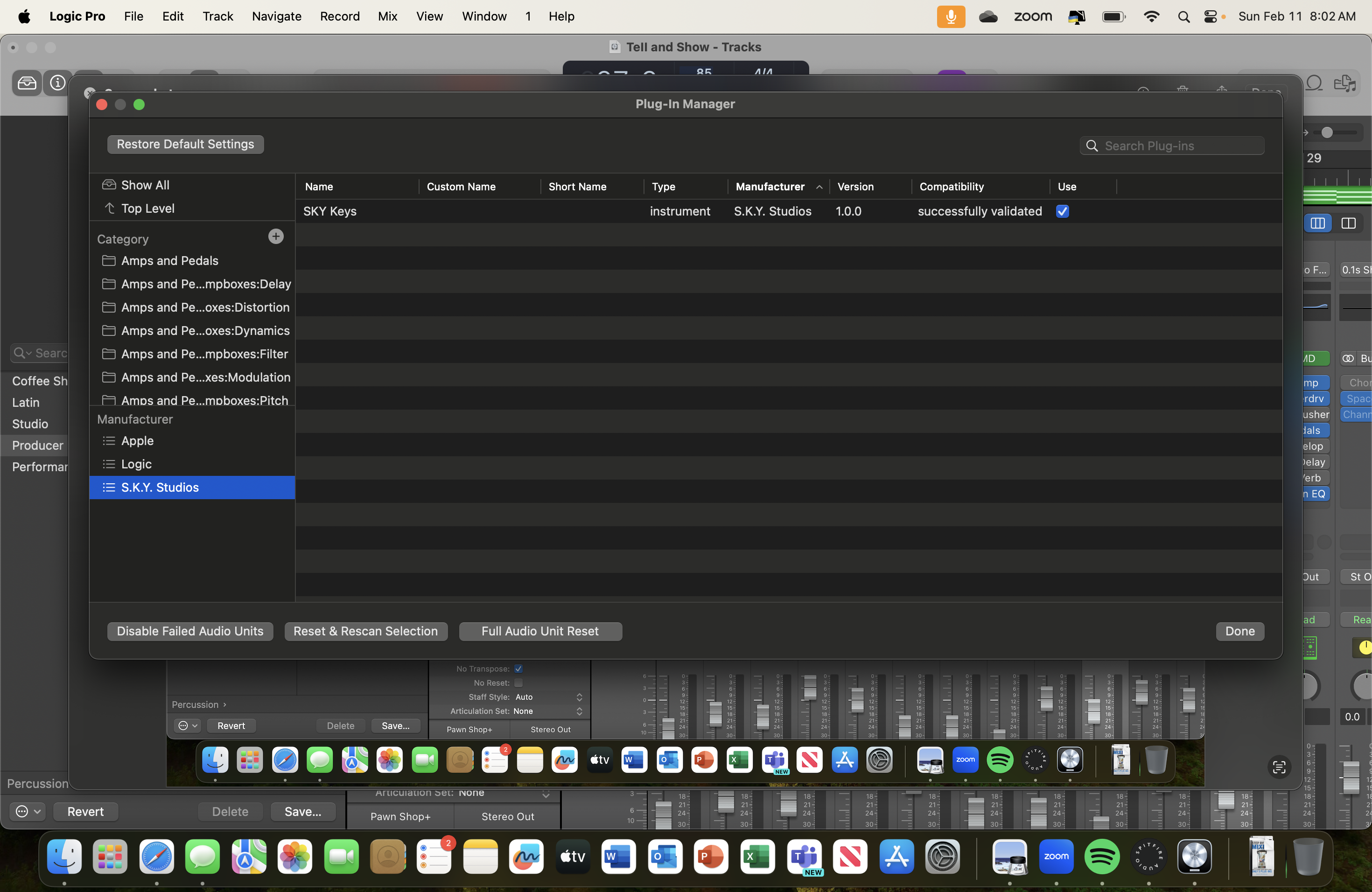Sort by Manufacturer column arrow

click(x=819, y=187)
